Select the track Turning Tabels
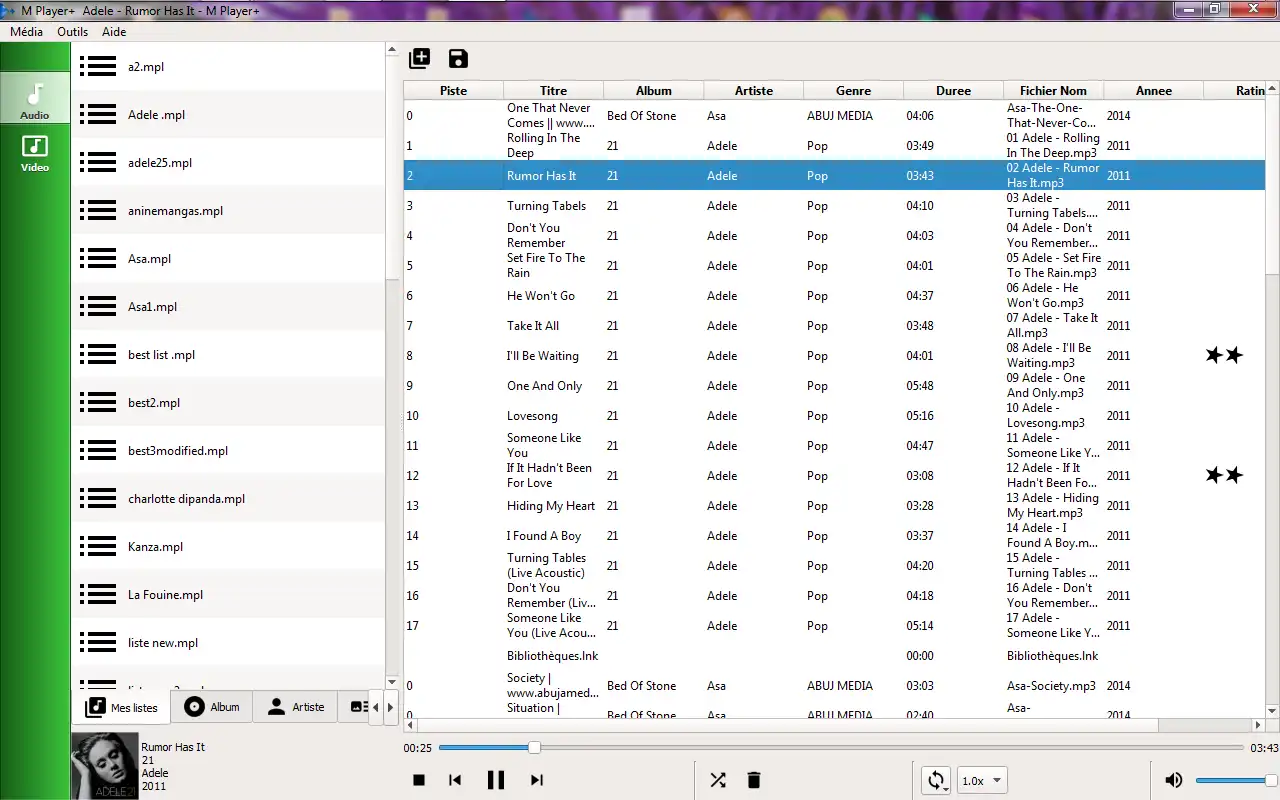Image resolution: width=1280 pixels, height=800 pixels. pos(834,205)
